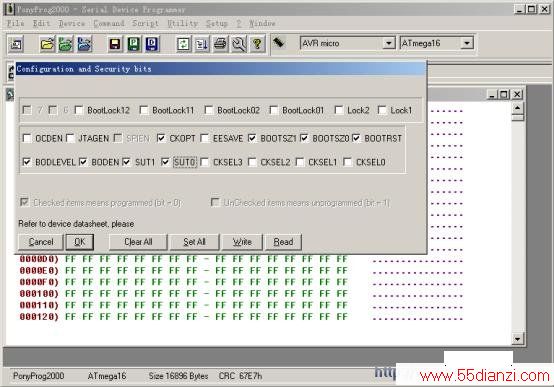The width and height of the screenshot is (554, 387).
Task: Open the Utility menu
Action: (x=182, y=23)
